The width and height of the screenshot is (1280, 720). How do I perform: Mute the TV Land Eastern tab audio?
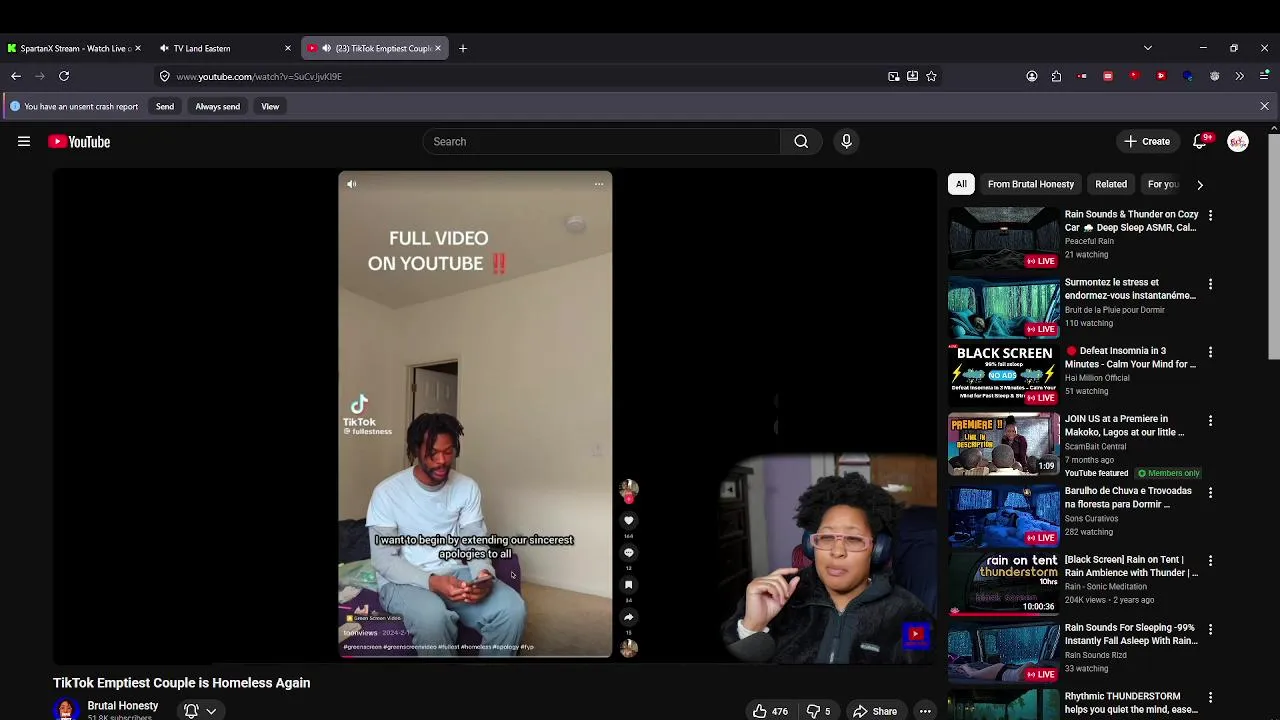pos(164,48)
